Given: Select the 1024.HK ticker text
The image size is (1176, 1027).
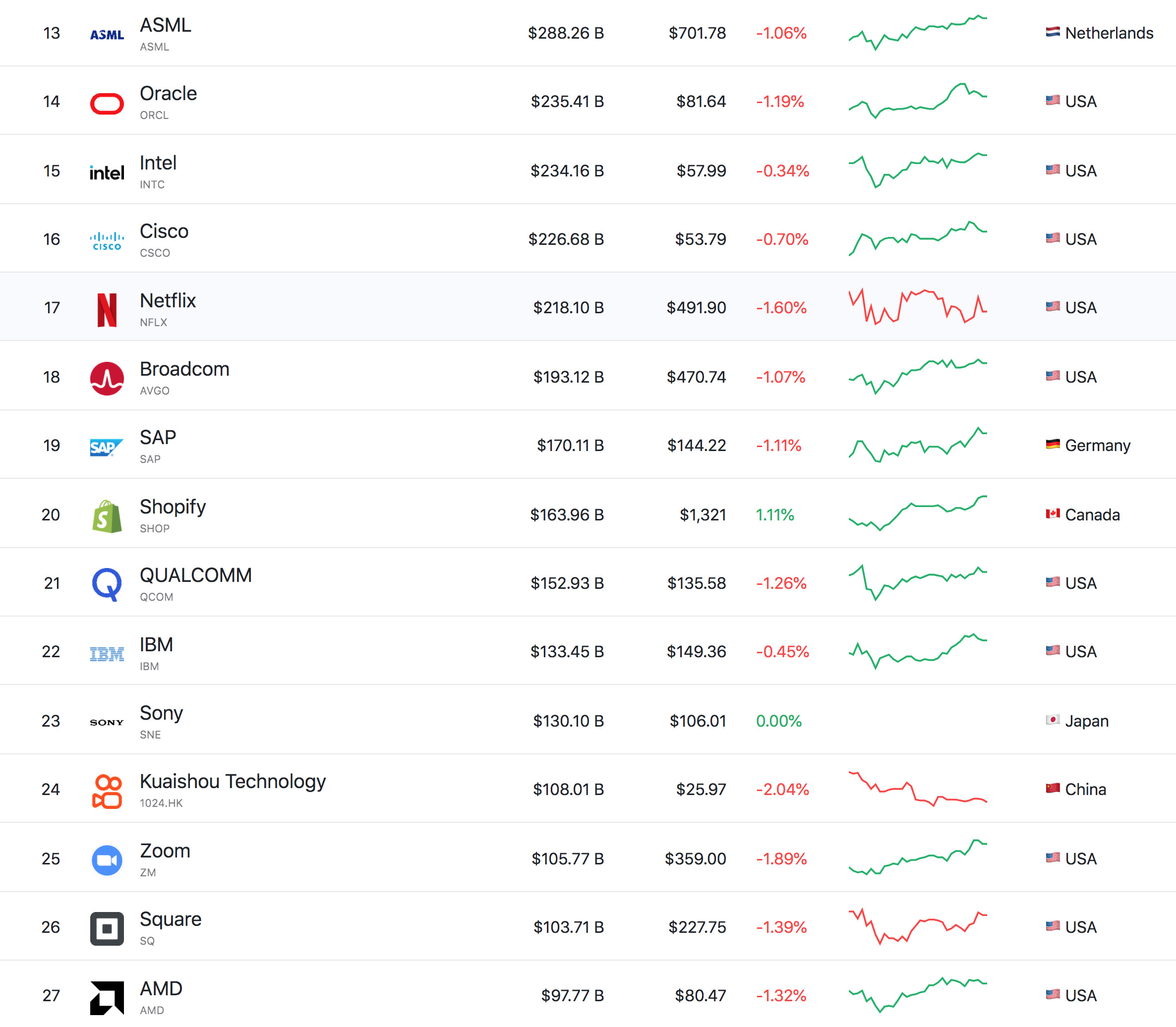Looking at the screenshot, I should click(161, 803).
